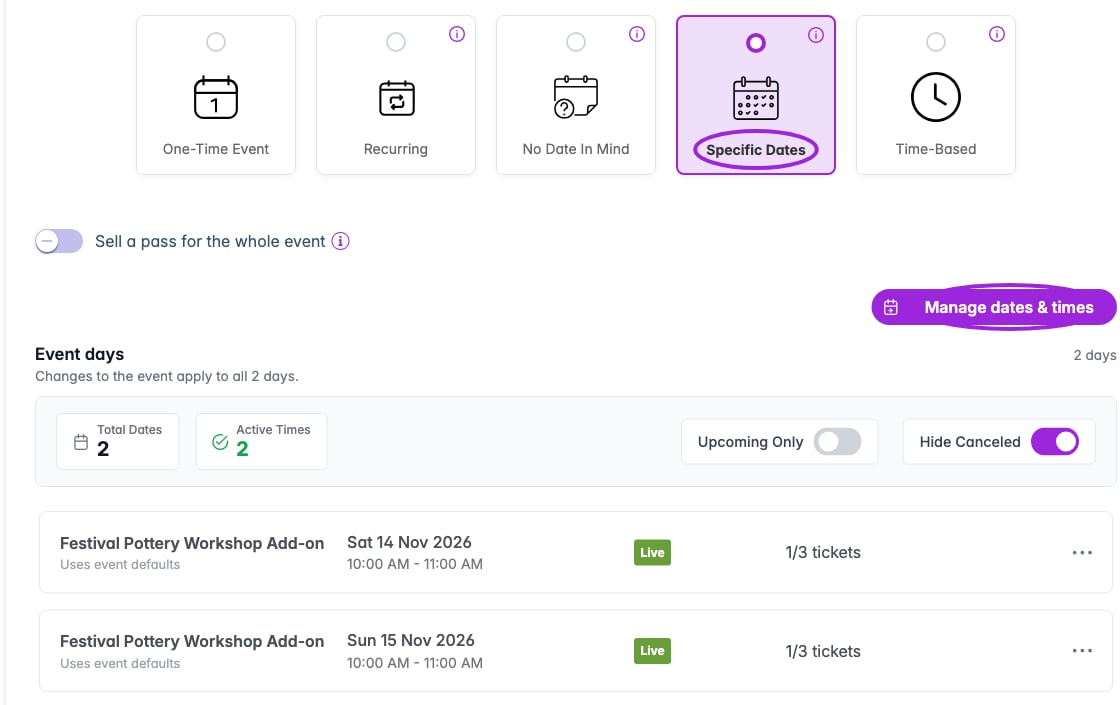The width and height of the screenshot is (1120, 705).
Task: Click event title in Sat 14 Nov row
Action: click(192, 543)
